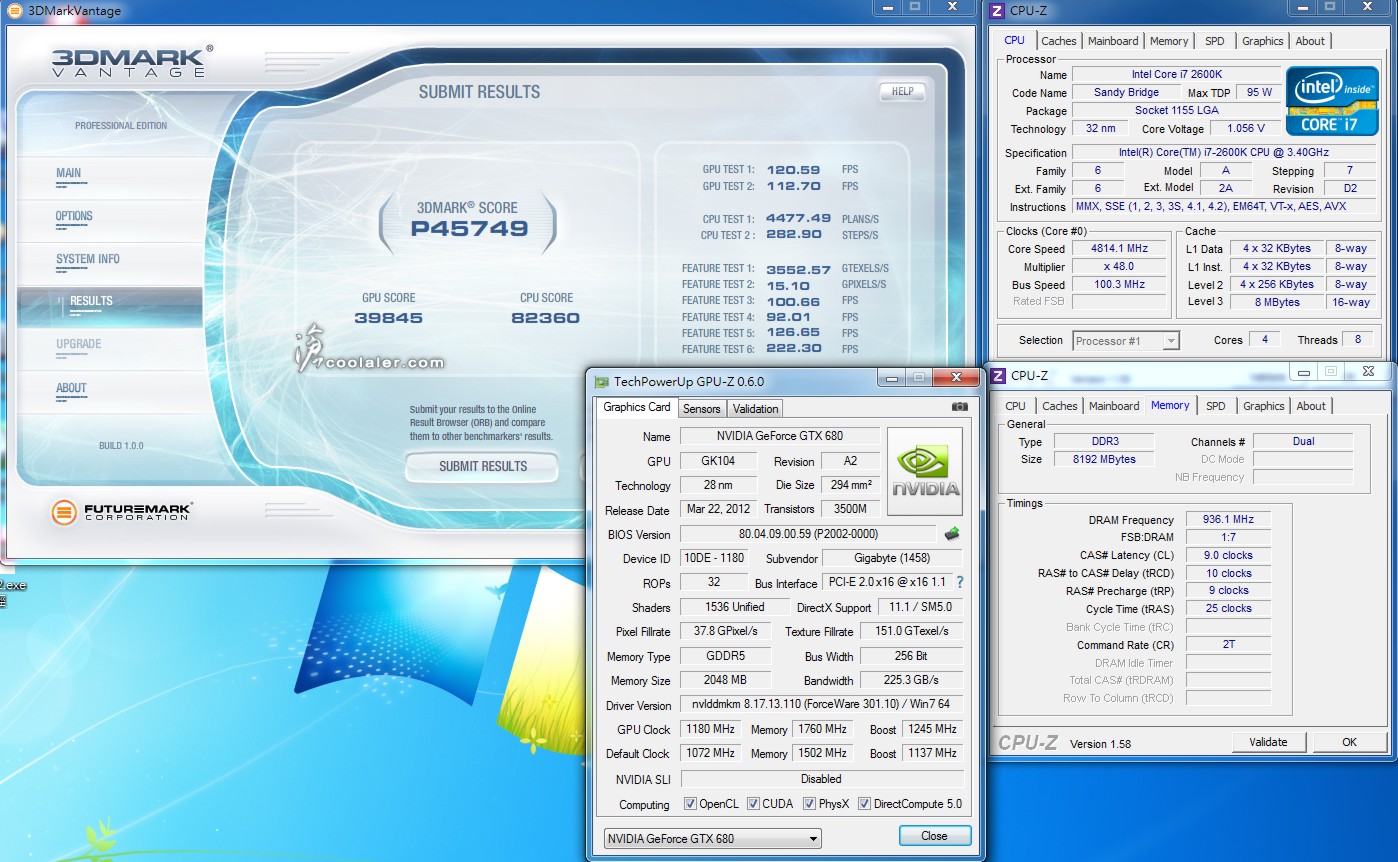
Task: Click the GPU Score value 39845
Action: point(388,318)
